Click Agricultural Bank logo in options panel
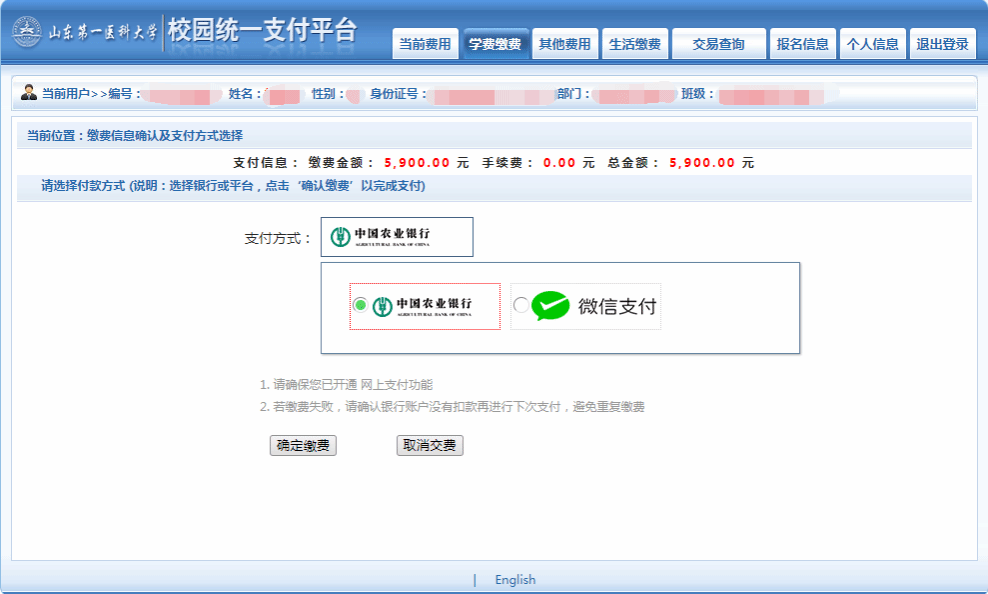This screenshot has width=988, height=594. pos(421,306)
